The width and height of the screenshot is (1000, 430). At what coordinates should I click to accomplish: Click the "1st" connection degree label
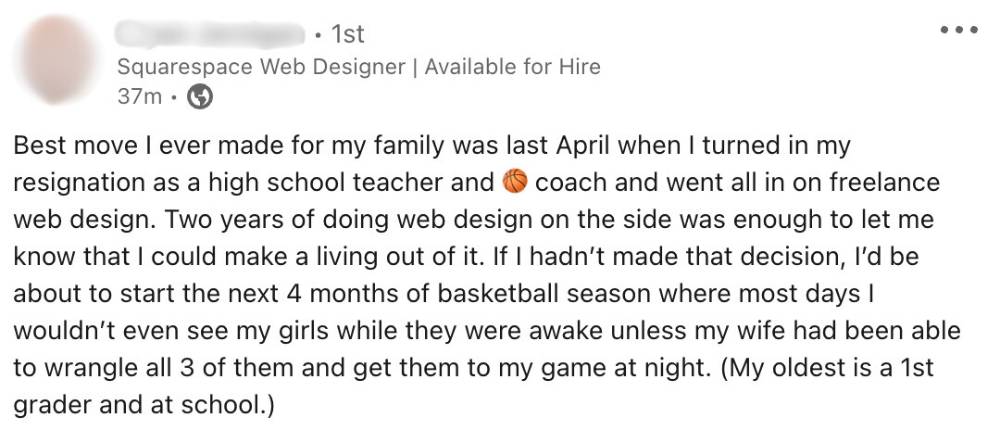(x=347, y=35)
